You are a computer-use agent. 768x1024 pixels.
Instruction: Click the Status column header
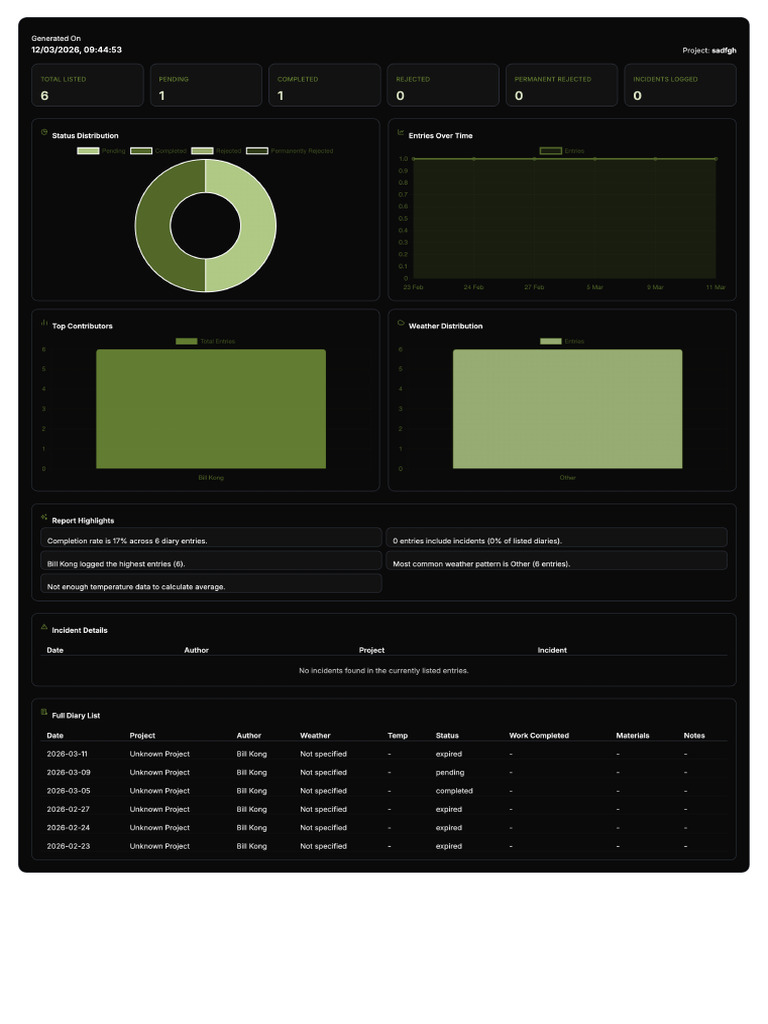click(447, 736)
